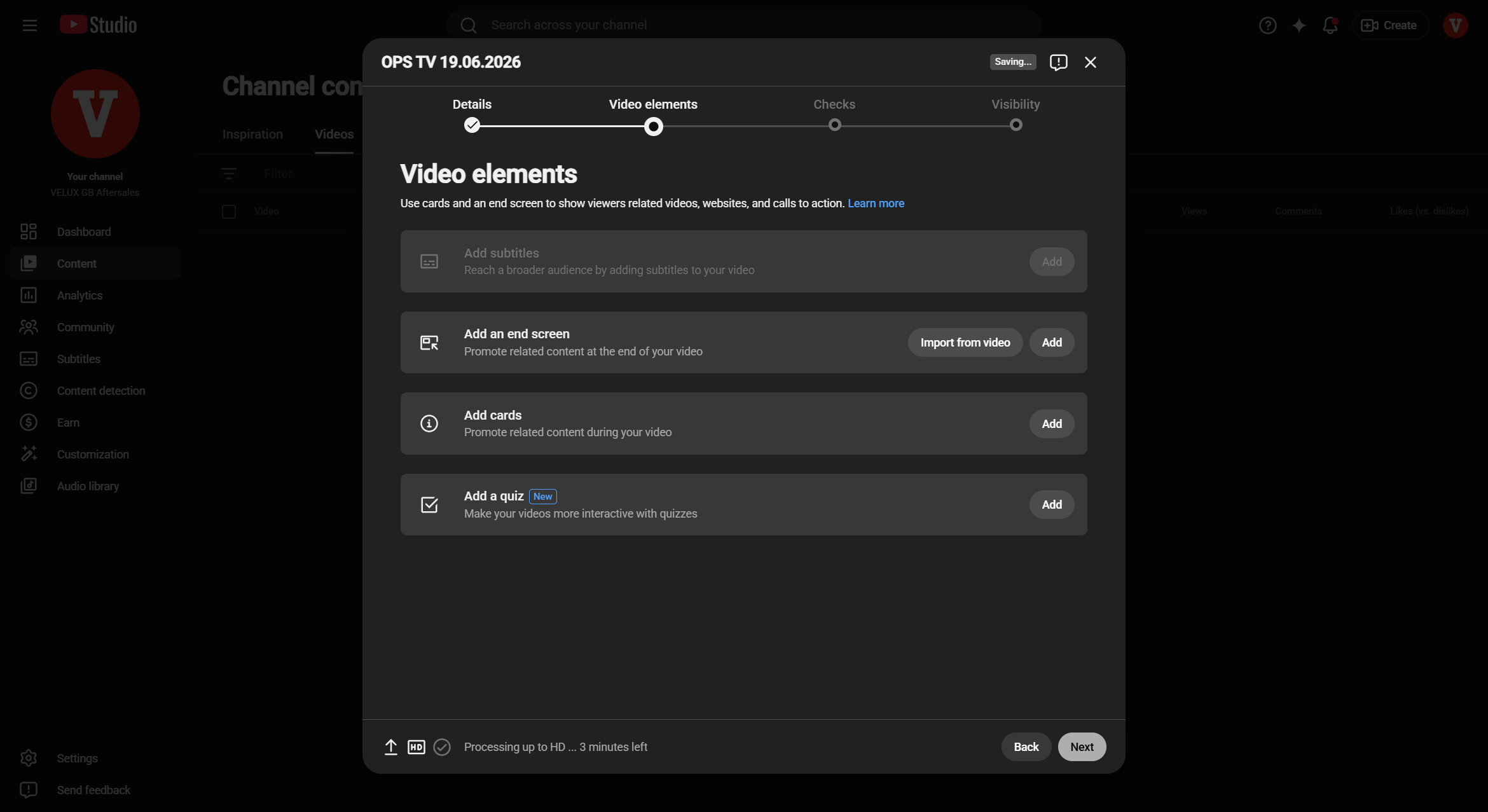Screen dimensions: 1488x812
Task: Click the sparkle Ask Studio icon
Action: (x=1299, y=25)
